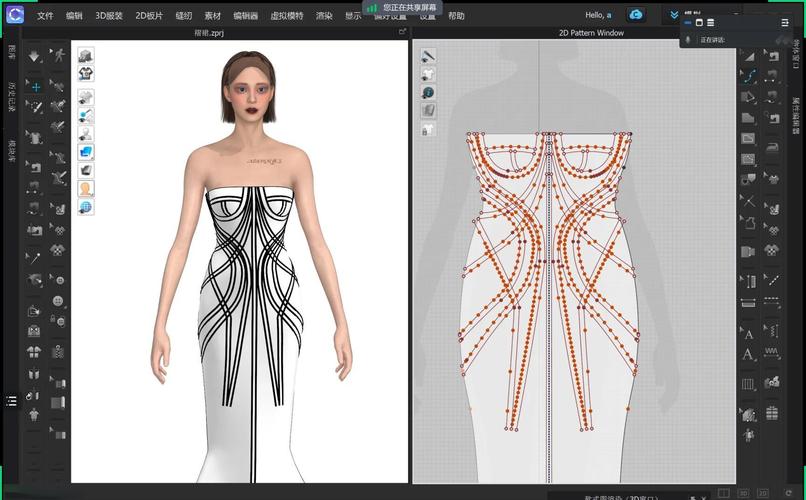Pop out the 3D window via corner icon
The image size is (806, 500).
[x=402, y=32]
